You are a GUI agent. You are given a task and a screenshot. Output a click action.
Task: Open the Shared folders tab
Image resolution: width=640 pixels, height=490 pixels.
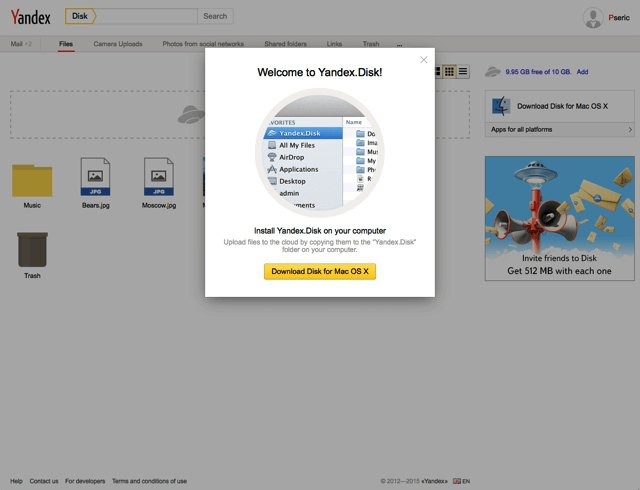point(285,44)
